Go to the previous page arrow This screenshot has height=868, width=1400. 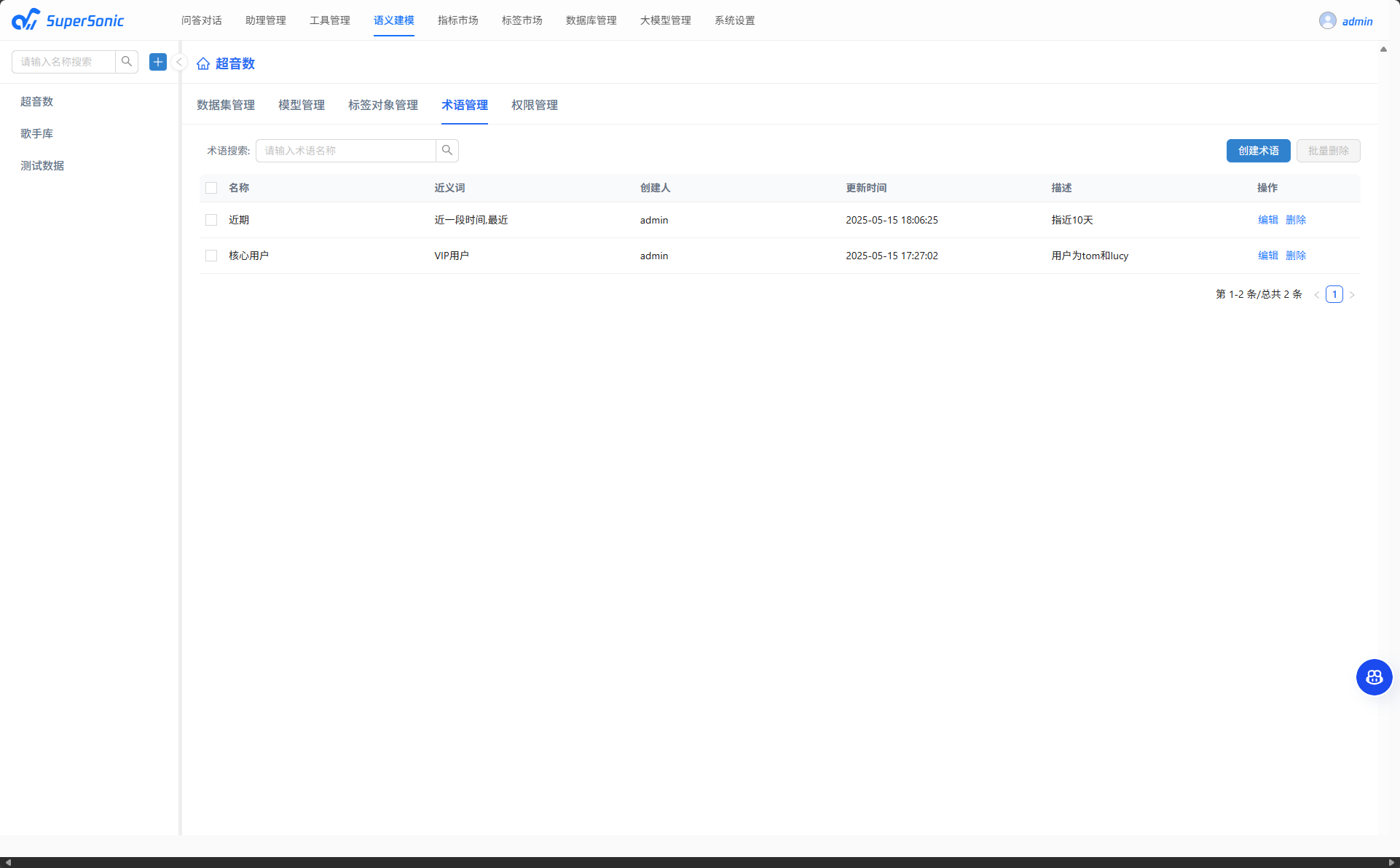1317,295
